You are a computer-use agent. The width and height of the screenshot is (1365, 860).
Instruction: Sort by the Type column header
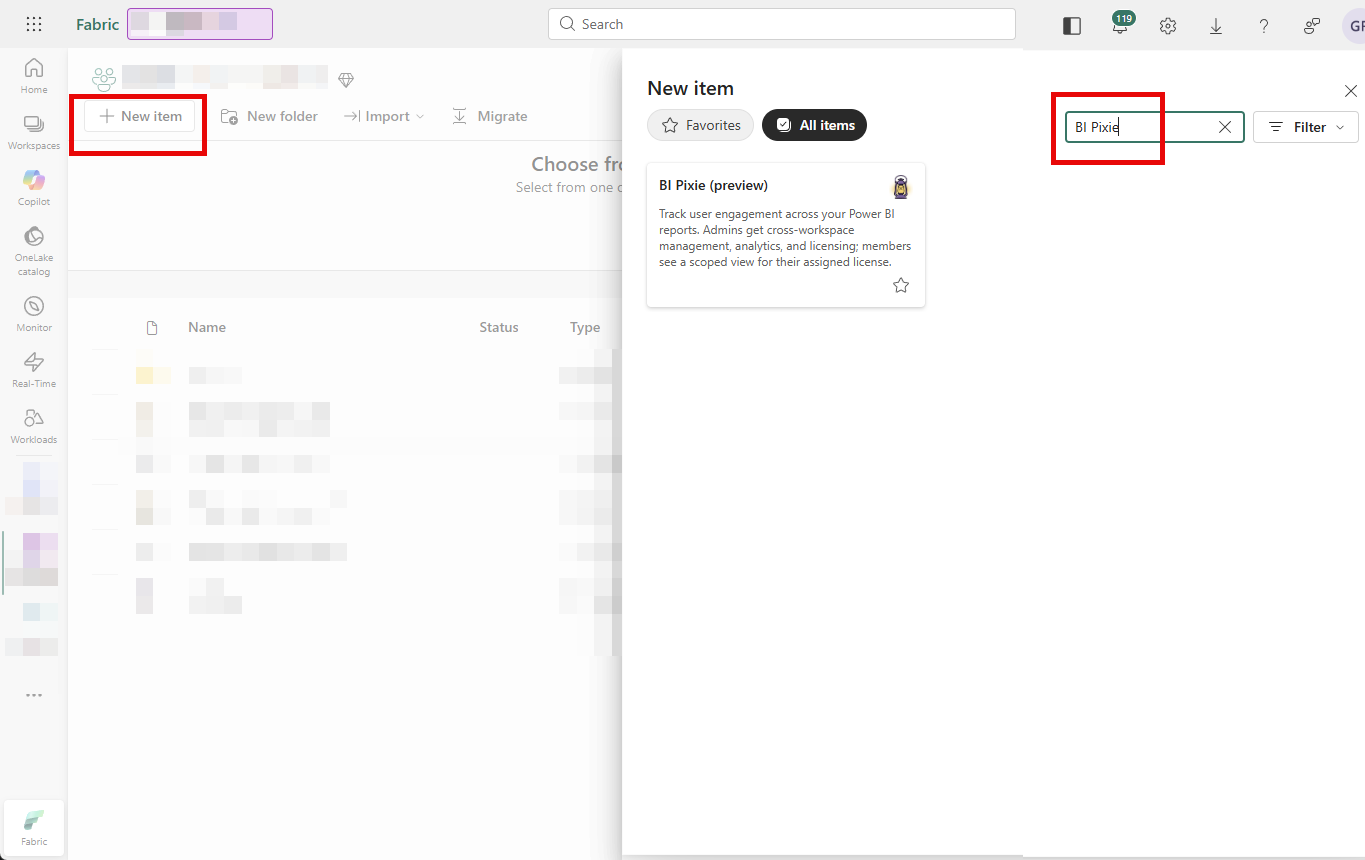585,327
